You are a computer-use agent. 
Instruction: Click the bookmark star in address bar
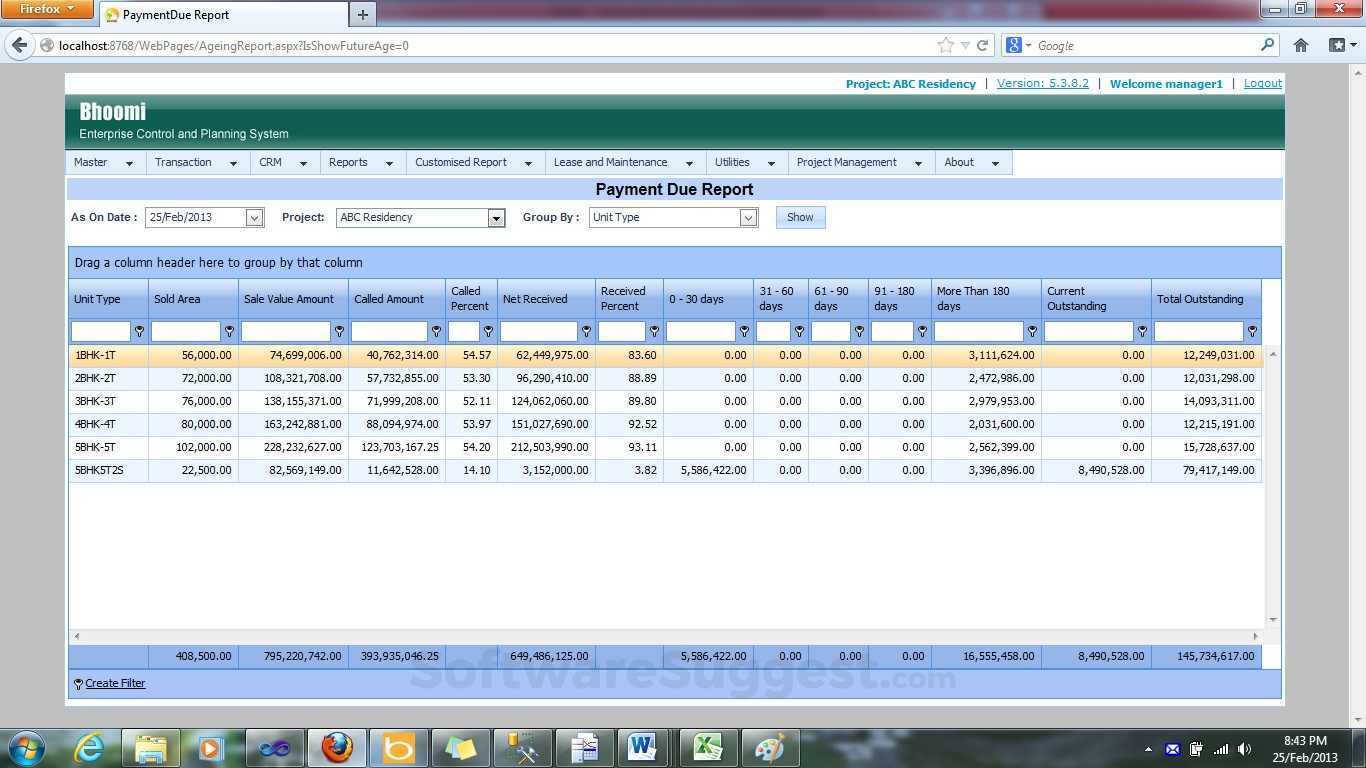945,45
